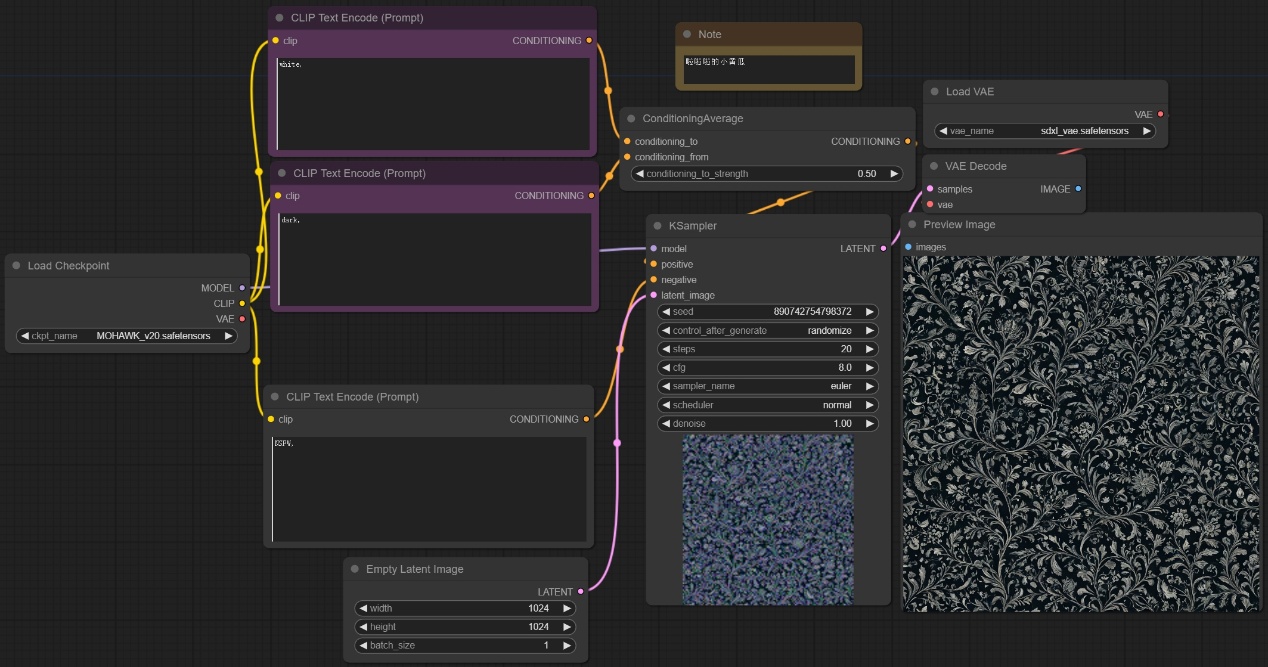Screen dimensions: 1268x667
Task: Increase the width value with right arrow
Action: pos(567,608)
